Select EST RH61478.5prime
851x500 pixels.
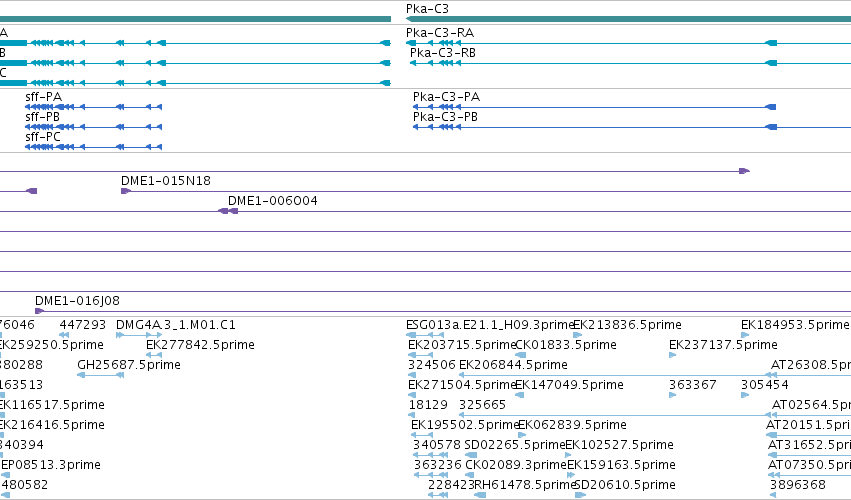click(524, 485)
